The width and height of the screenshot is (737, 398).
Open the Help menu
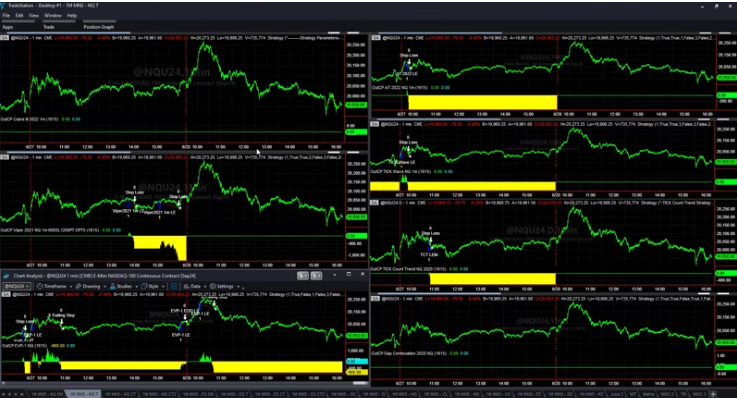pos(72,16)
